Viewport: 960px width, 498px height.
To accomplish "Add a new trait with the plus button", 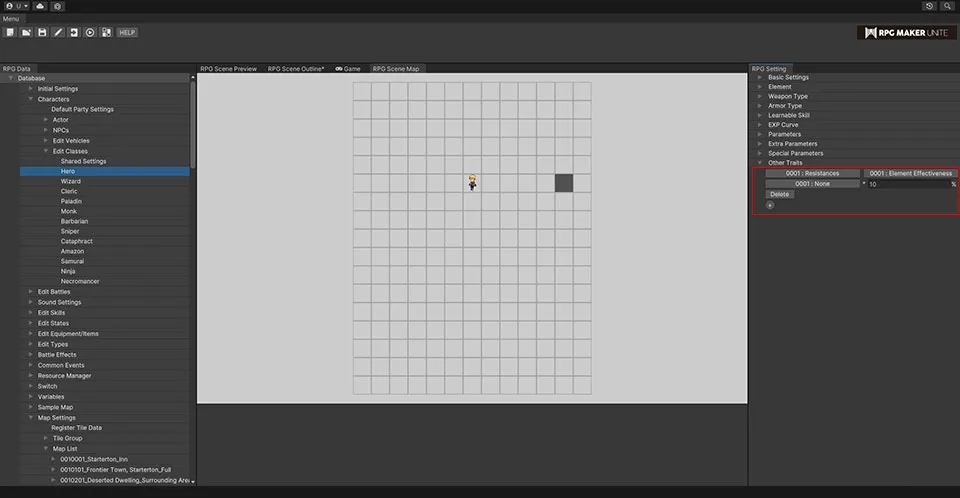I will coord(770,205).
